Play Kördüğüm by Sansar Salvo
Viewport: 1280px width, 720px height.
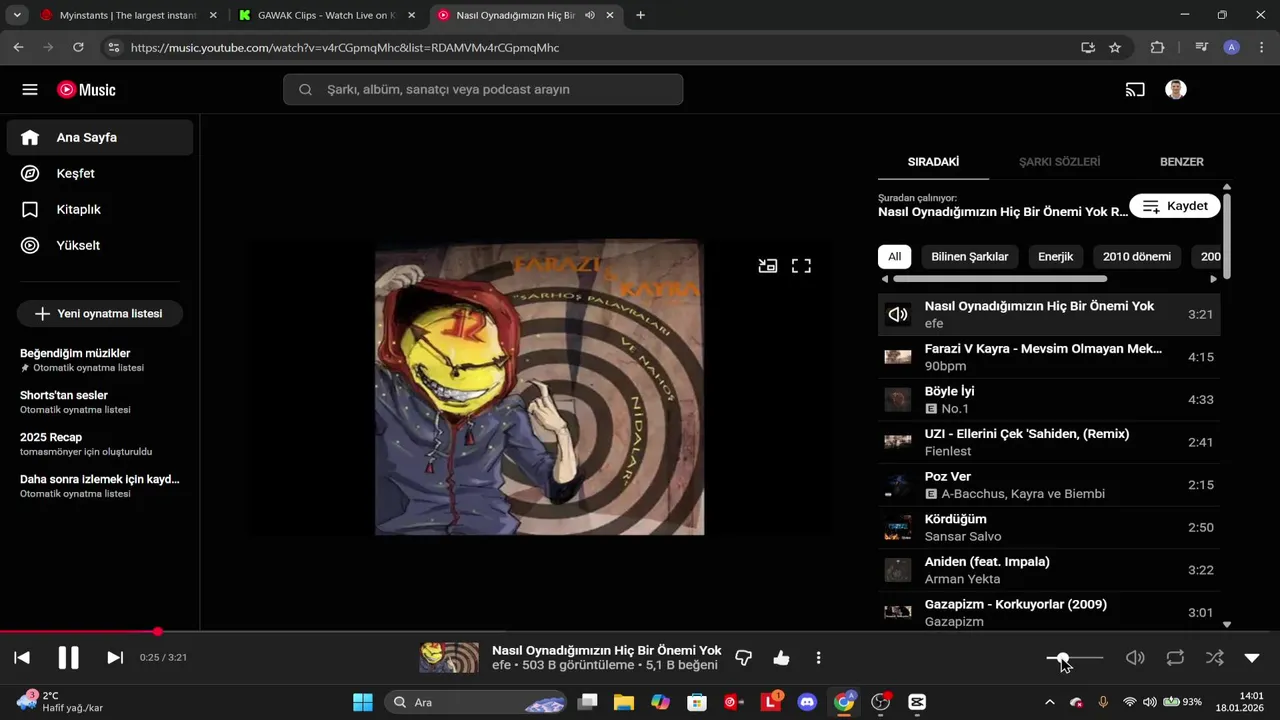coord(1049,527)
